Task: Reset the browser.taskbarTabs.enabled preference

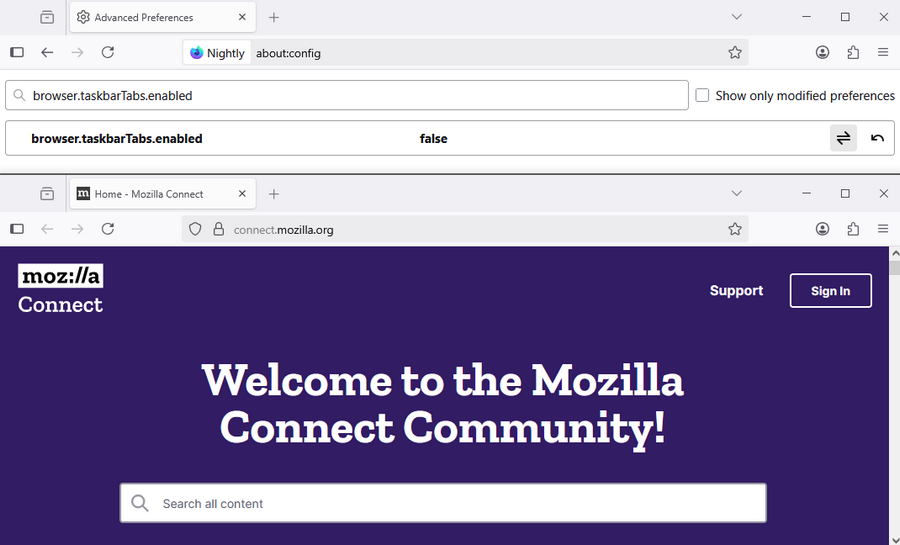Action: pos(877,139)
